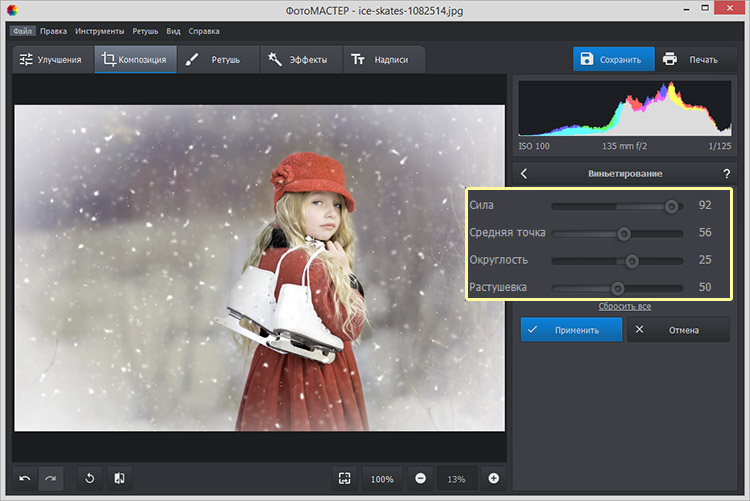Open the Композиция tab
The height and width of the screenshot is (501, 750).
coord(135,60)
